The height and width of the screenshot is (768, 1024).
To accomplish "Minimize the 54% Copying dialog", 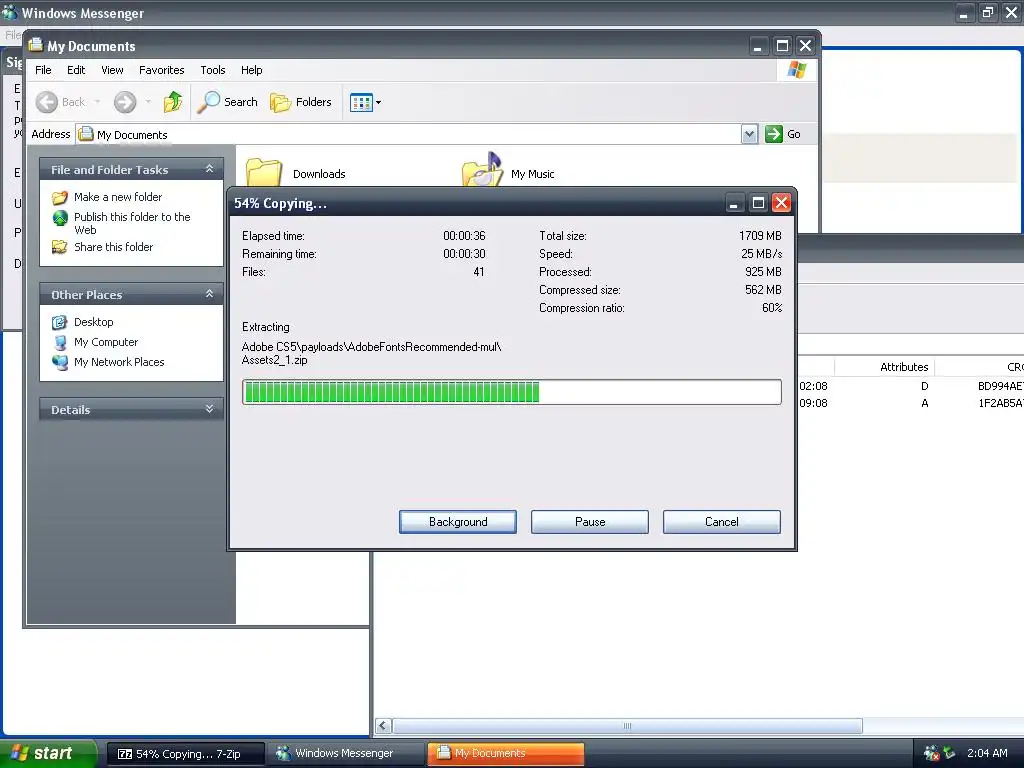I will 734,203.
